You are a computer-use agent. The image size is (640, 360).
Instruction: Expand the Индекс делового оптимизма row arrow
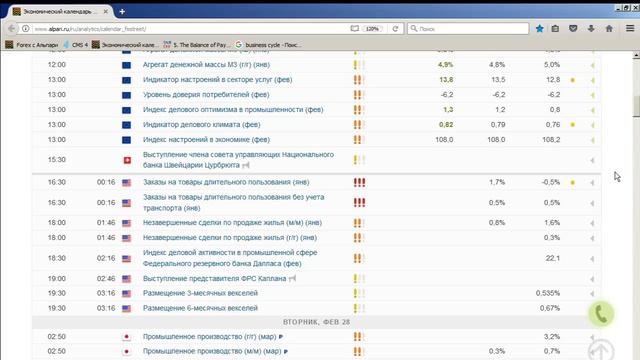[x=592, y=110]
